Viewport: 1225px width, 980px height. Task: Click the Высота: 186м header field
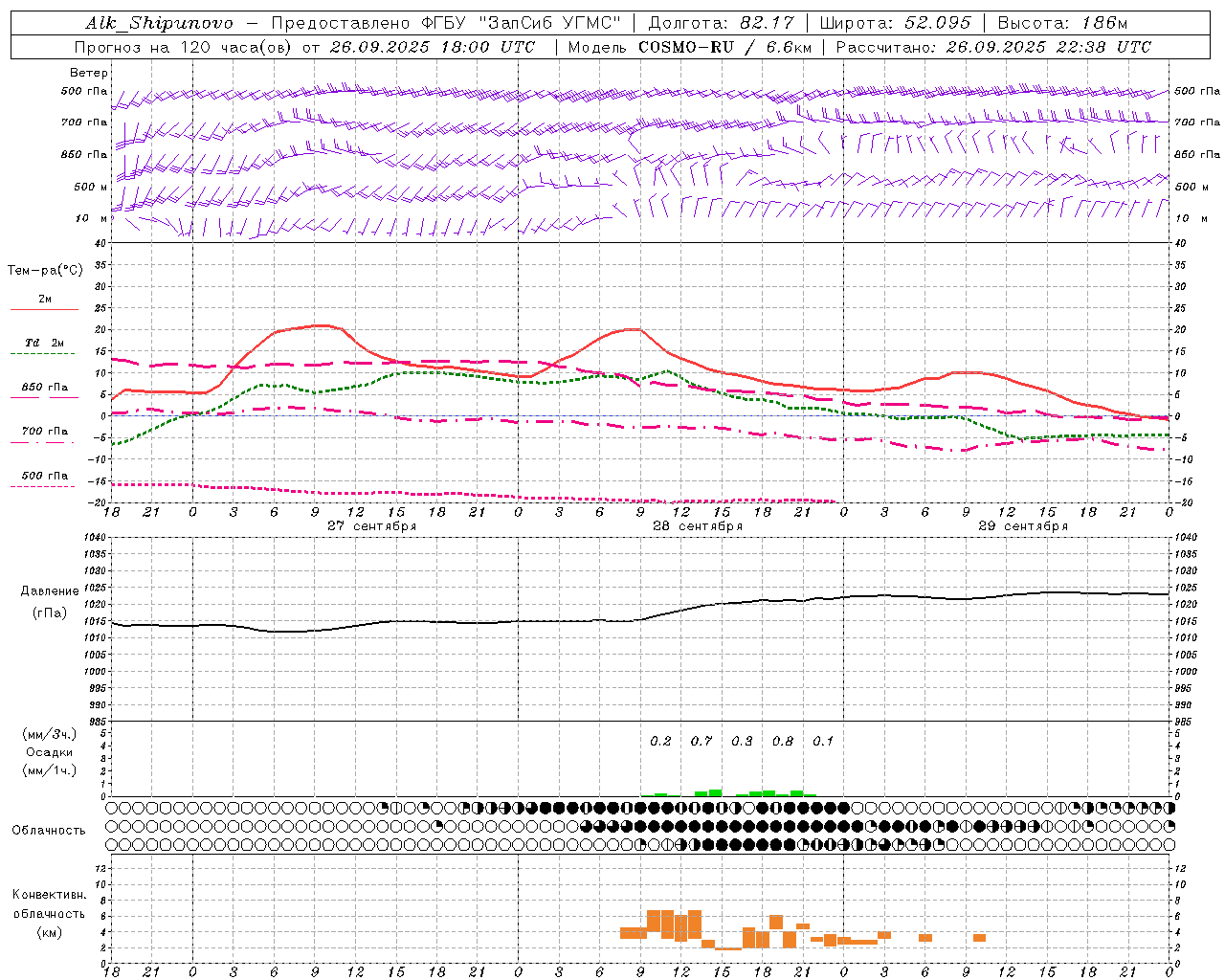pyautogui.click(x=1063, y=23)
